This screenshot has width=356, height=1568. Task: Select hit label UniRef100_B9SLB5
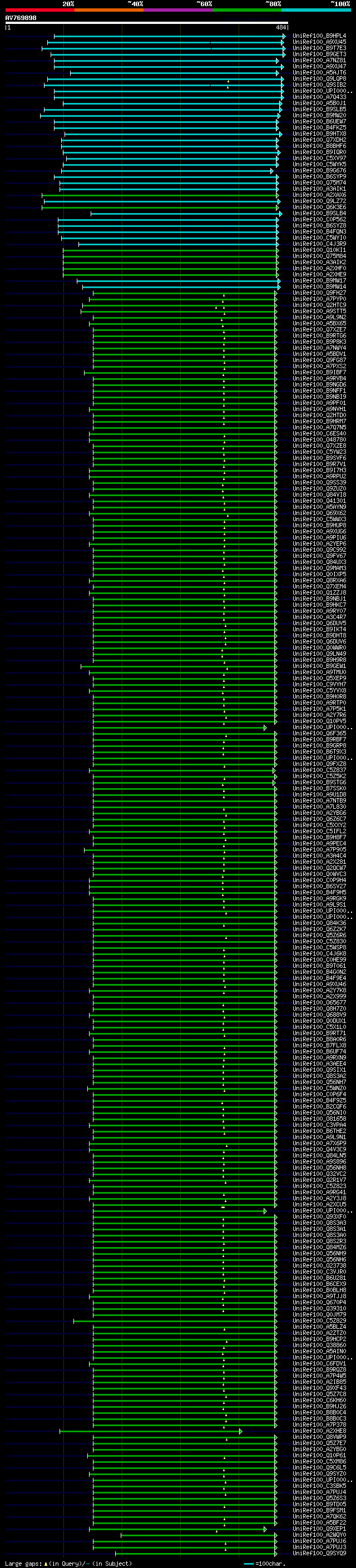[x=319, y=110]
